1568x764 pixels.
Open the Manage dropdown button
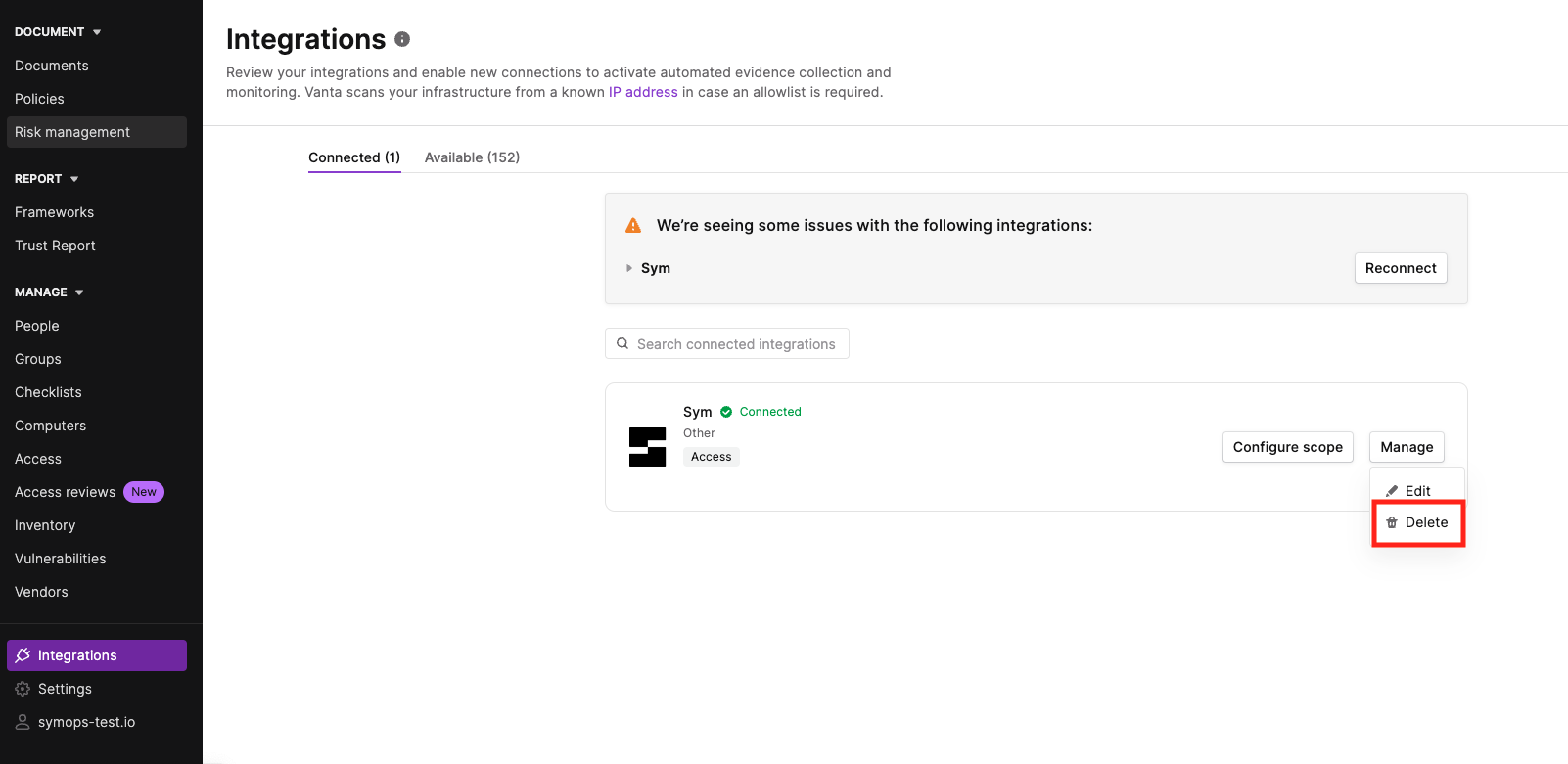[1407, 447]
